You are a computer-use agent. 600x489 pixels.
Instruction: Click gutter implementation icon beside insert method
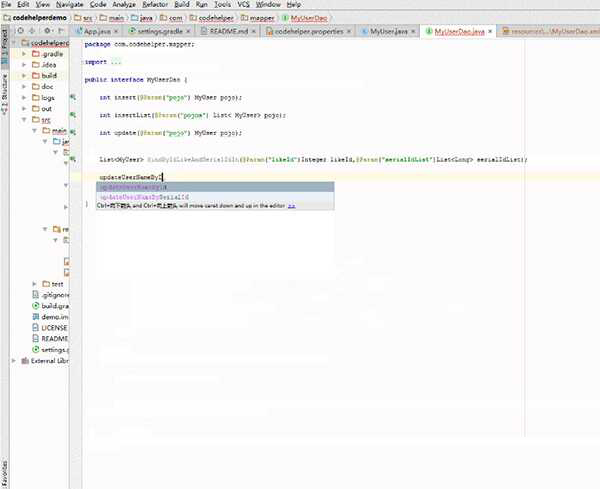[x=73, y=97]
